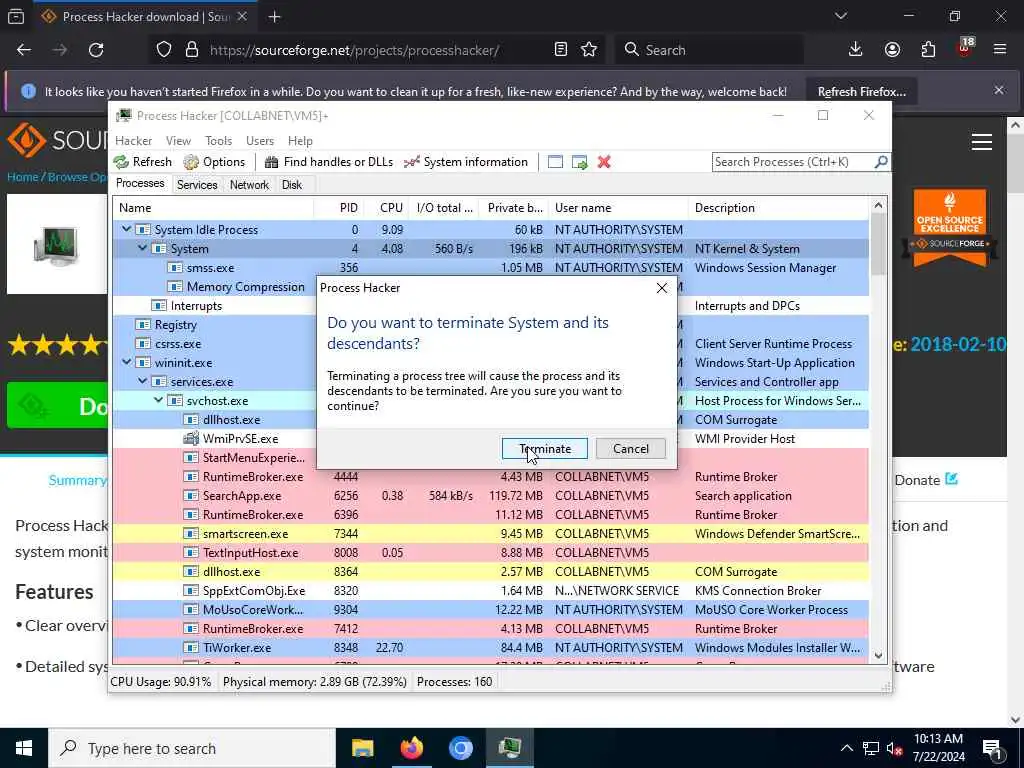Switch to the Disk tab
The image size is (1024, 768).
tap(292, 185)
